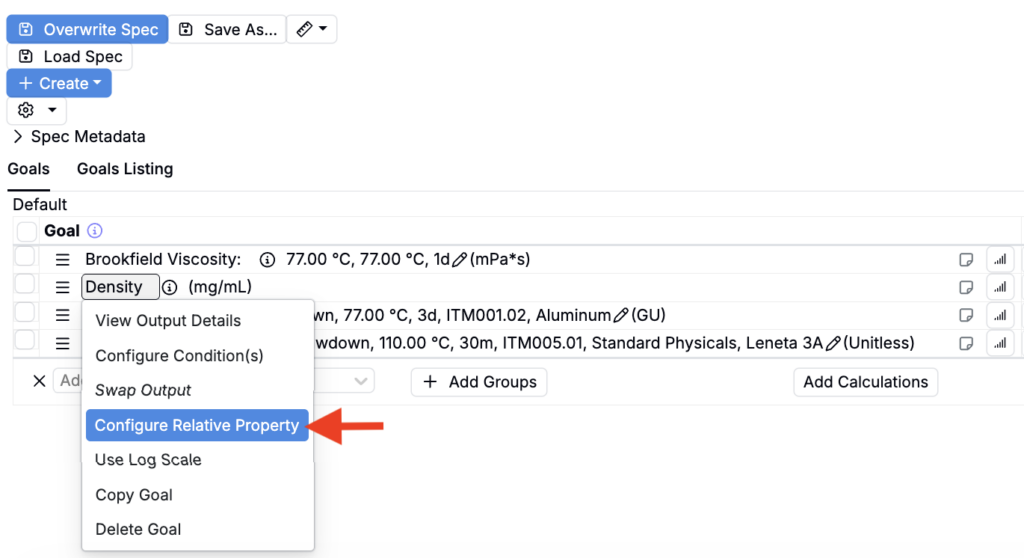Image resolution: width=1024 pixels, height=558 pixels.
Task: Click the Overwrite Spec button
Action: [88, 30]
